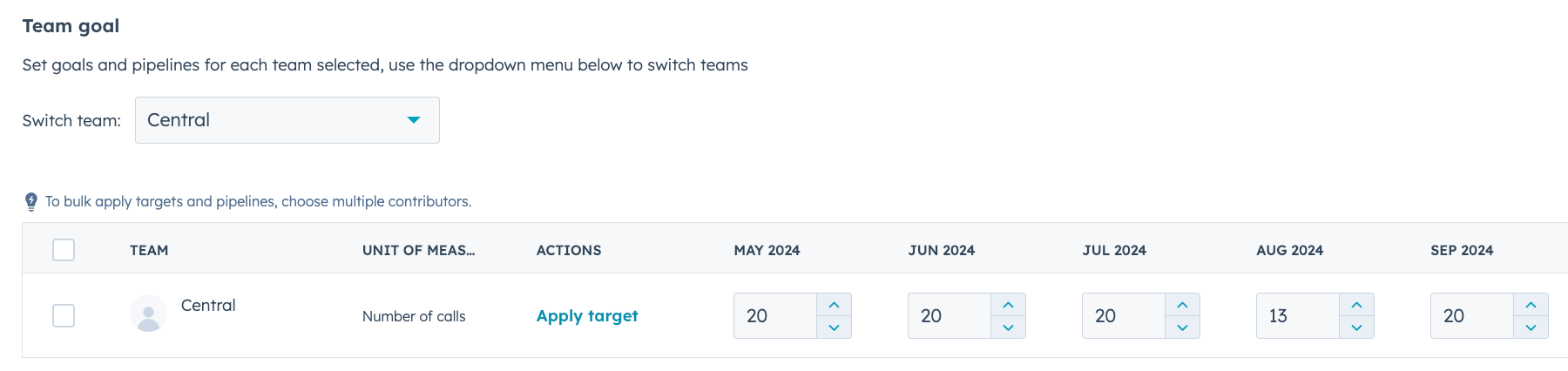This screenshot has height=371, width=1568.
Task: Increase the Aug 2024 target value
Action: tap(1356, 305)
